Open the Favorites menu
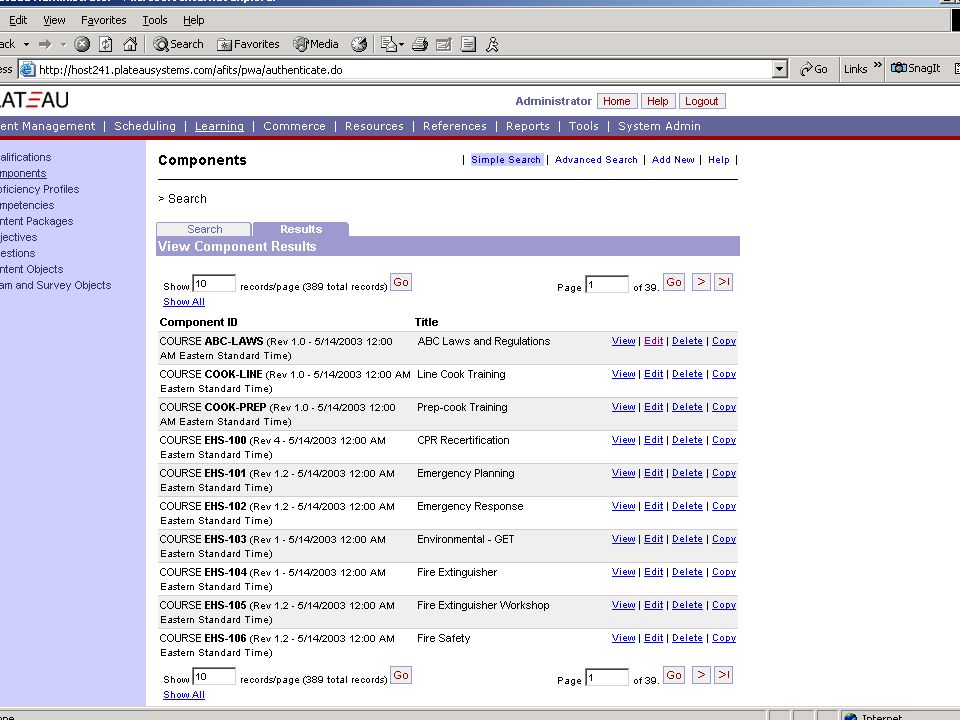Screen dimensions: 960x720 (x=103, y=20)
